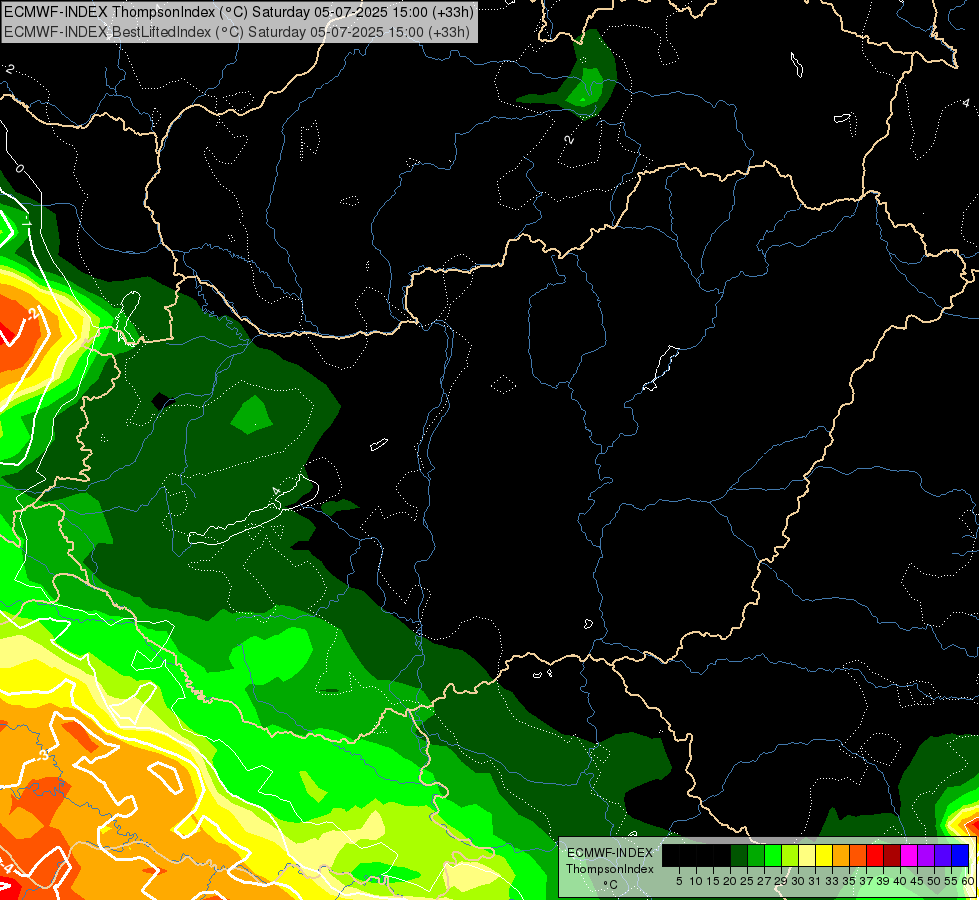Viewport: 979px width, 900px height.
Task: Click legend tick value 55
Action: (x=951, y=881)
